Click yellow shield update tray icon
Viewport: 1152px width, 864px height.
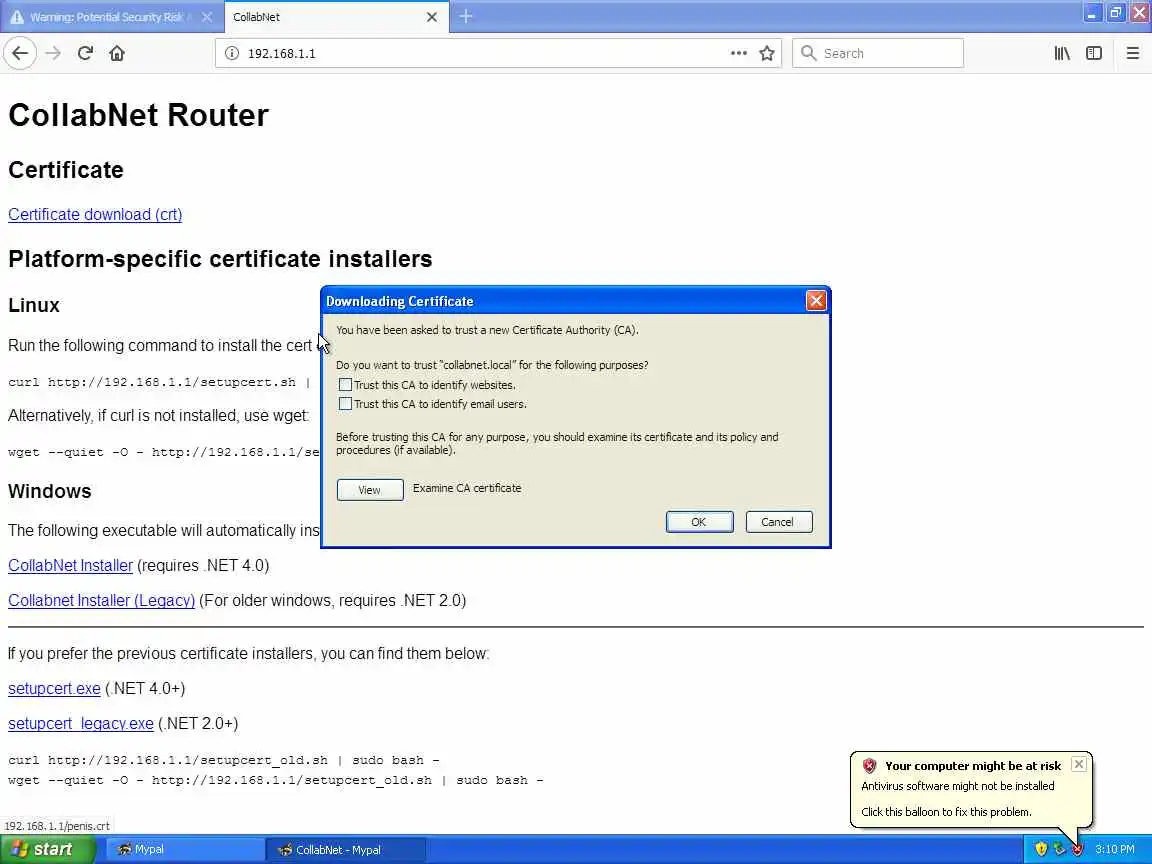click(x=1040, y=849)
